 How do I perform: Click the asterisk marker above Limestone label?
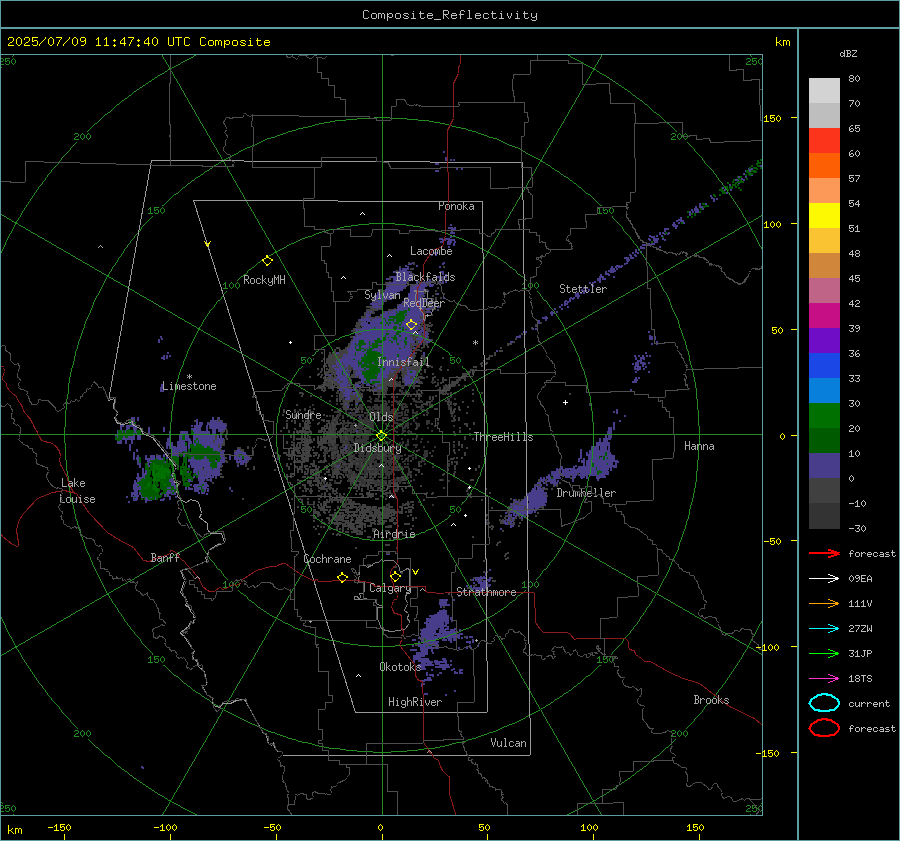click(x=189, y=377)
